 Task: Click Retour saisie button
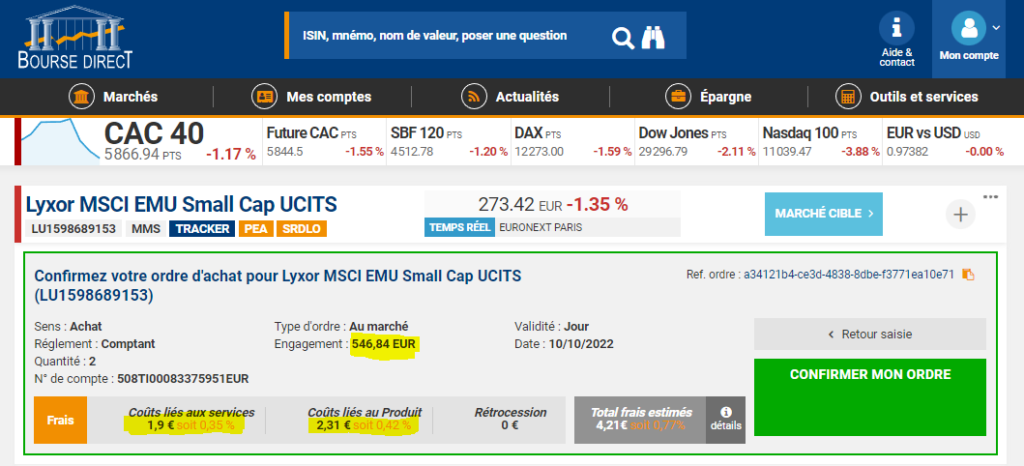[x=870, y=334]
